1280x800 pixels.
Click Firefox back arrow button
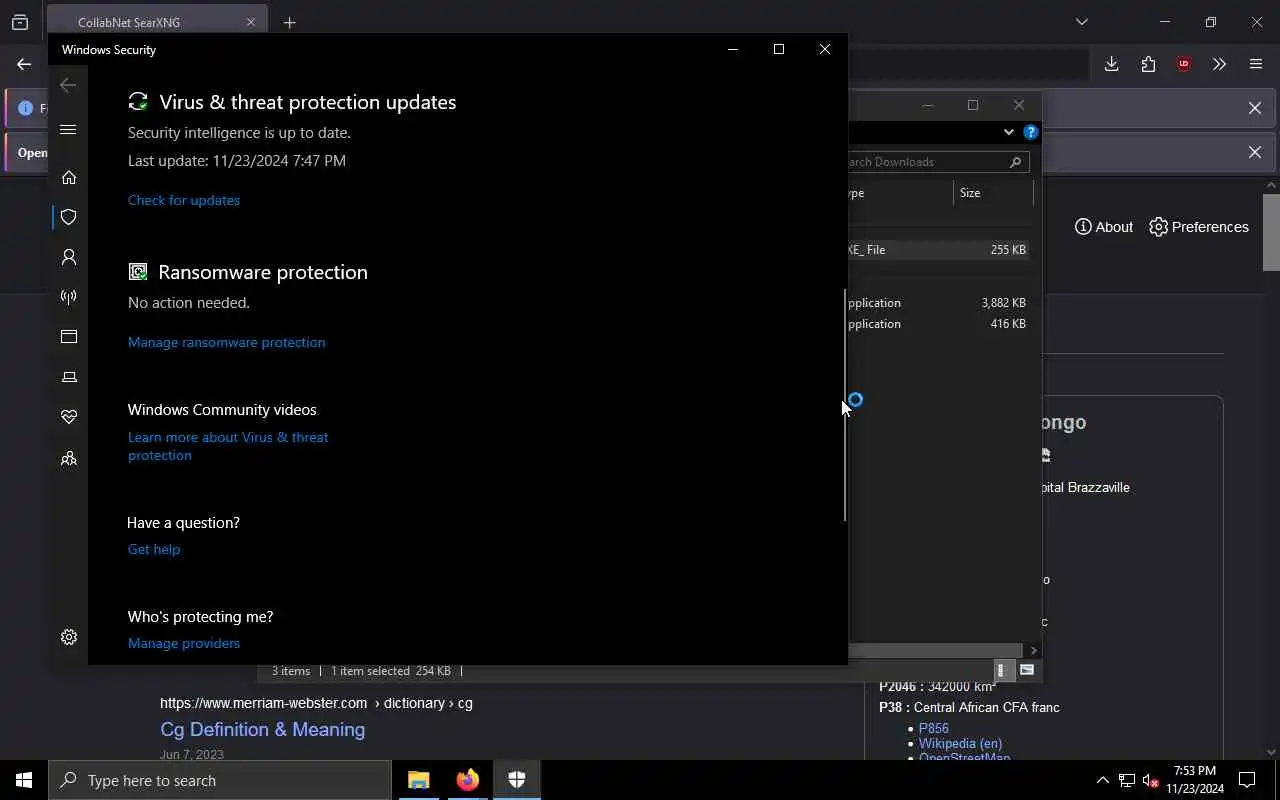tap(24, 64)
